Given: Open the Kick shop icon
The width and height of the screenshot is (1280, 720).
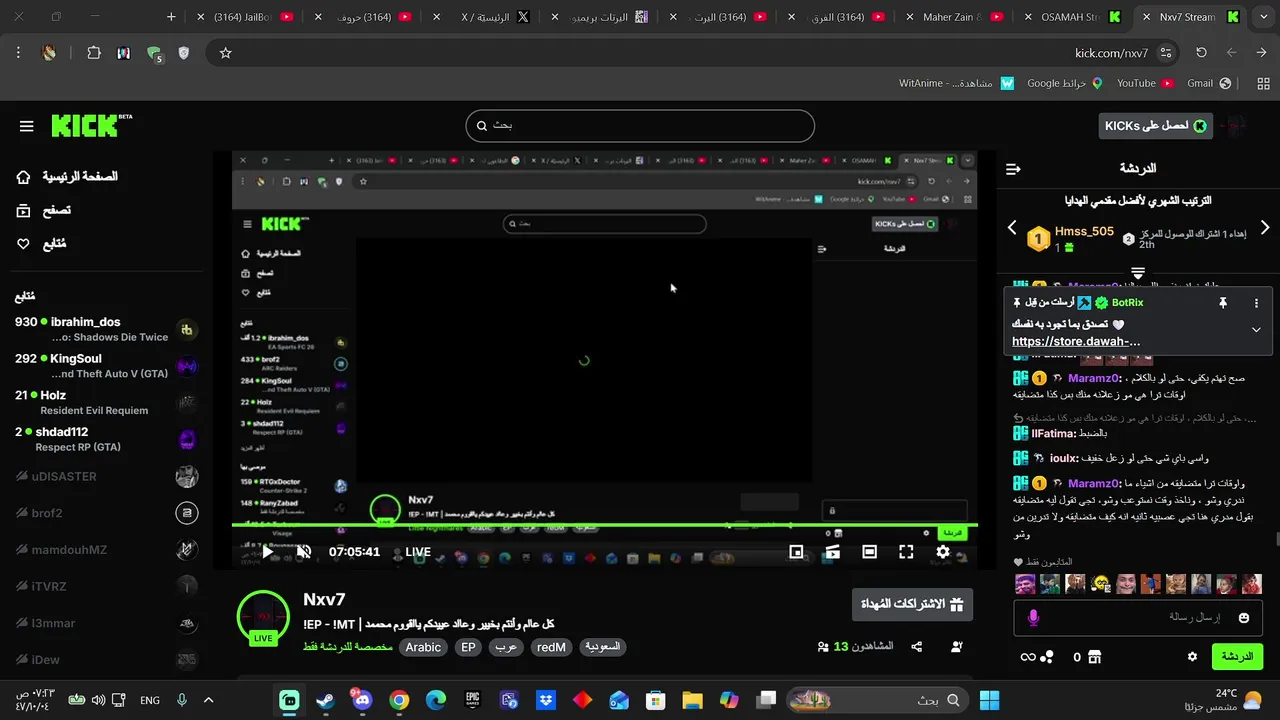Looking at the screenshot, I should 1094,657.
